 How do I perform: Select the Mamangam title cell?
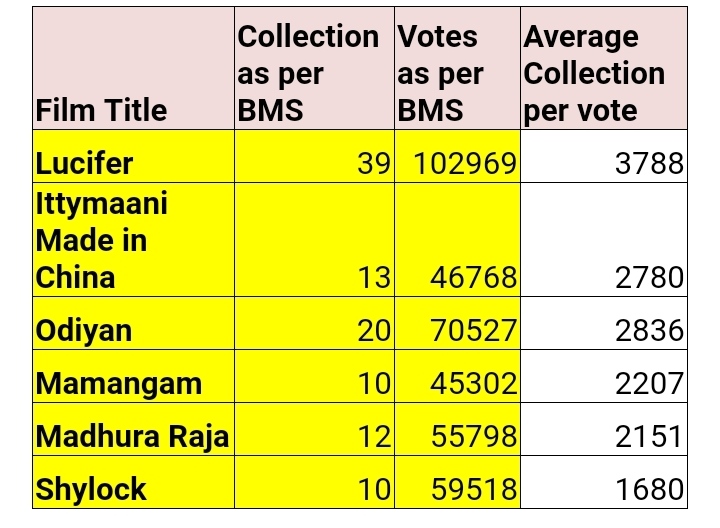tap(134, 376)
